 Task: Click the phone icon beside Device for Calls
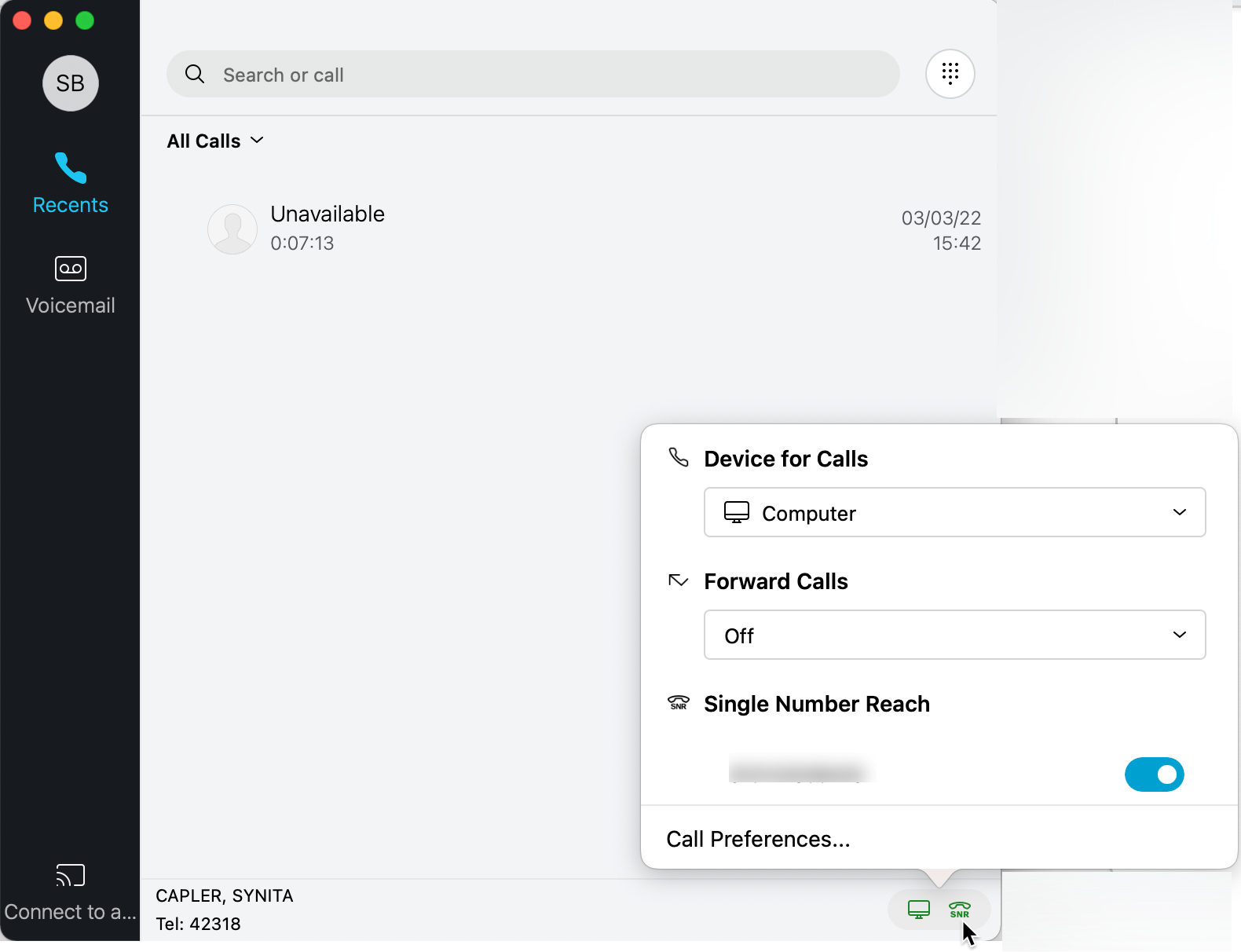coord(678,458)
